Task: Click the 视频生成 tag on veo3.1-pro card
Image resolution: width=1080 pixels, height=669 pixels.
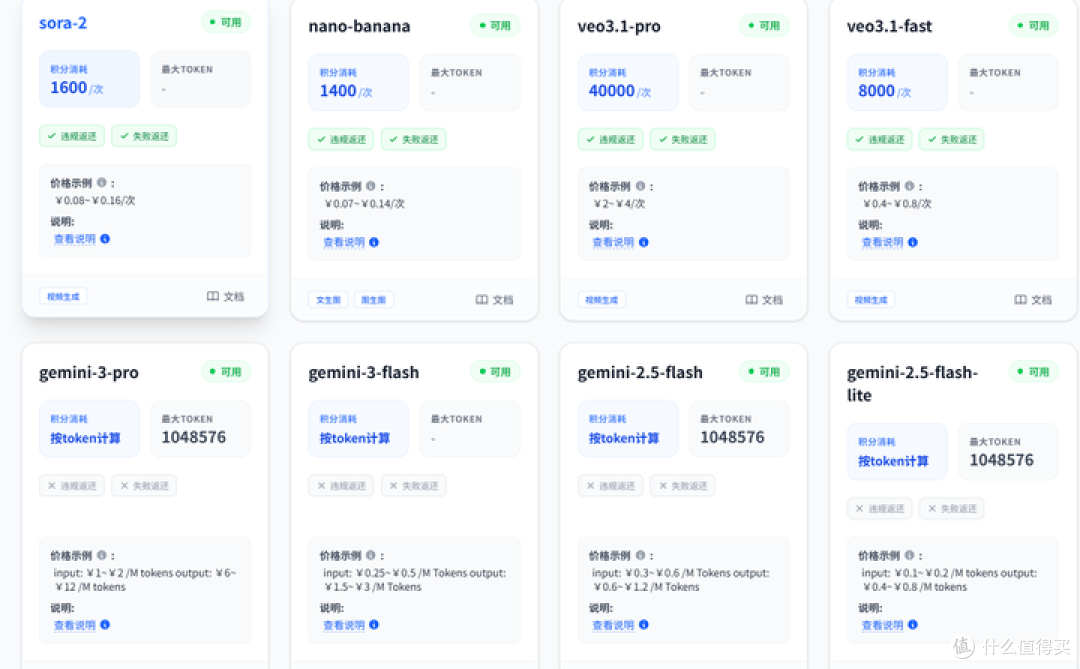Action: [x=602, y=300]
